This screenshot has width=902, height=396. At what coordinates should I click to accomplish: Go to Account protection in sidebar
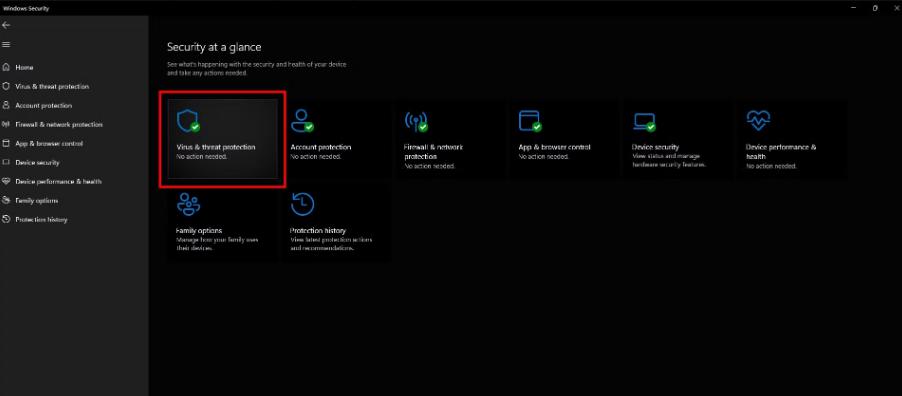[44, 105]
